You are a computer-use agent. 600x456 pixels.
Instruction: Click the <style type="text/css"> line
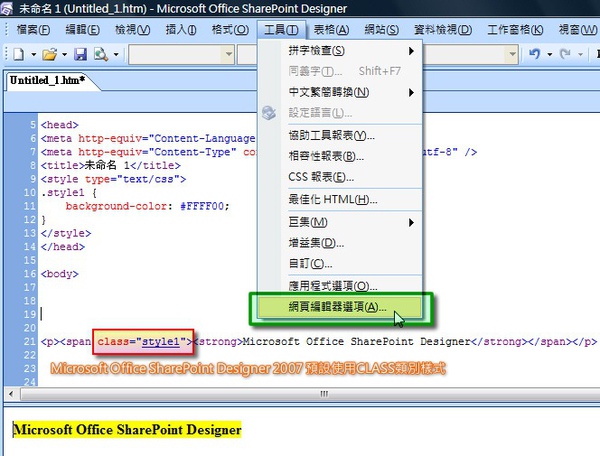pos(113,179)
